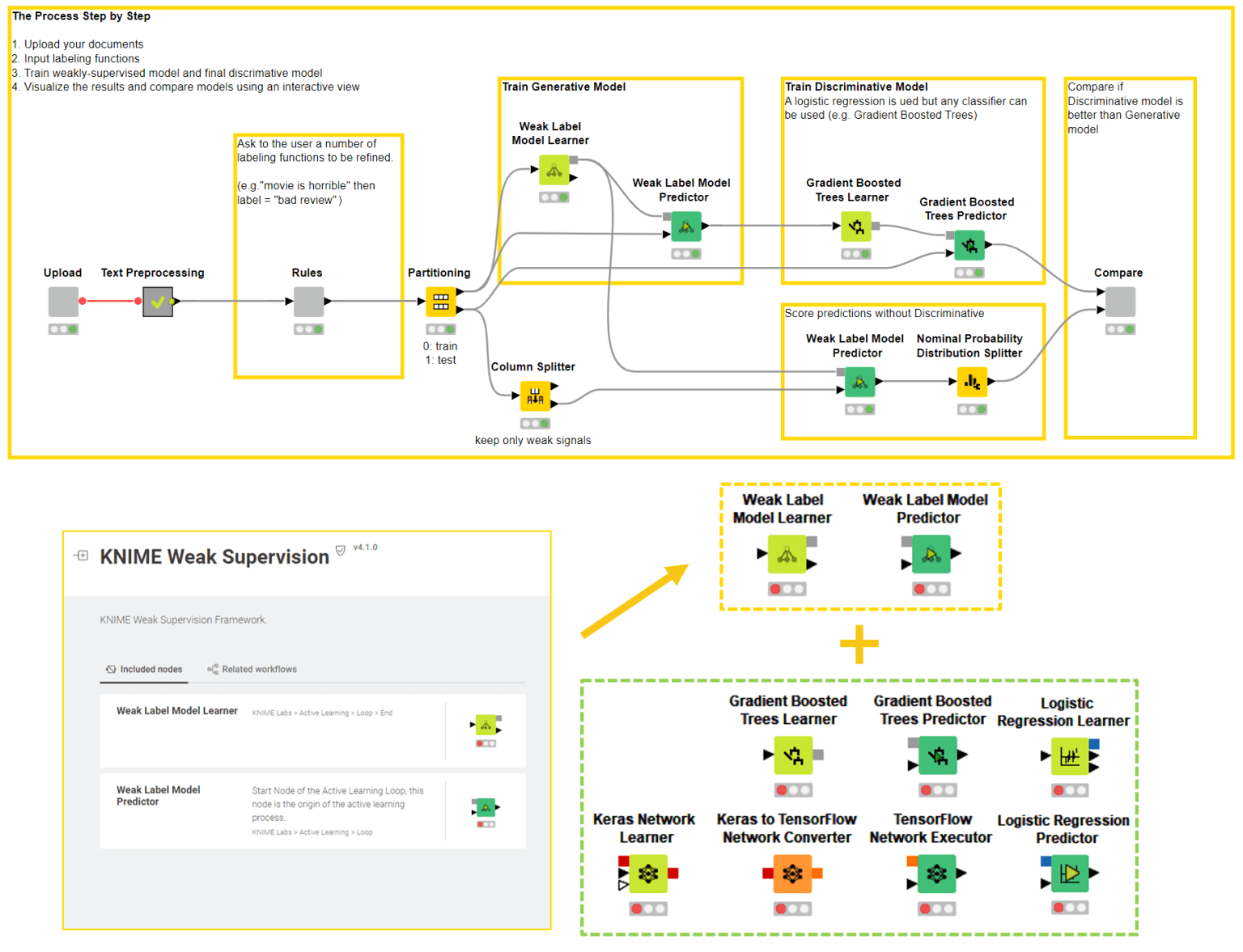Viewport: 1243px width, 952px height.
Task: Click the Keras to TensorFlow Network Converter icon
Action: click(x=792, y=874)
